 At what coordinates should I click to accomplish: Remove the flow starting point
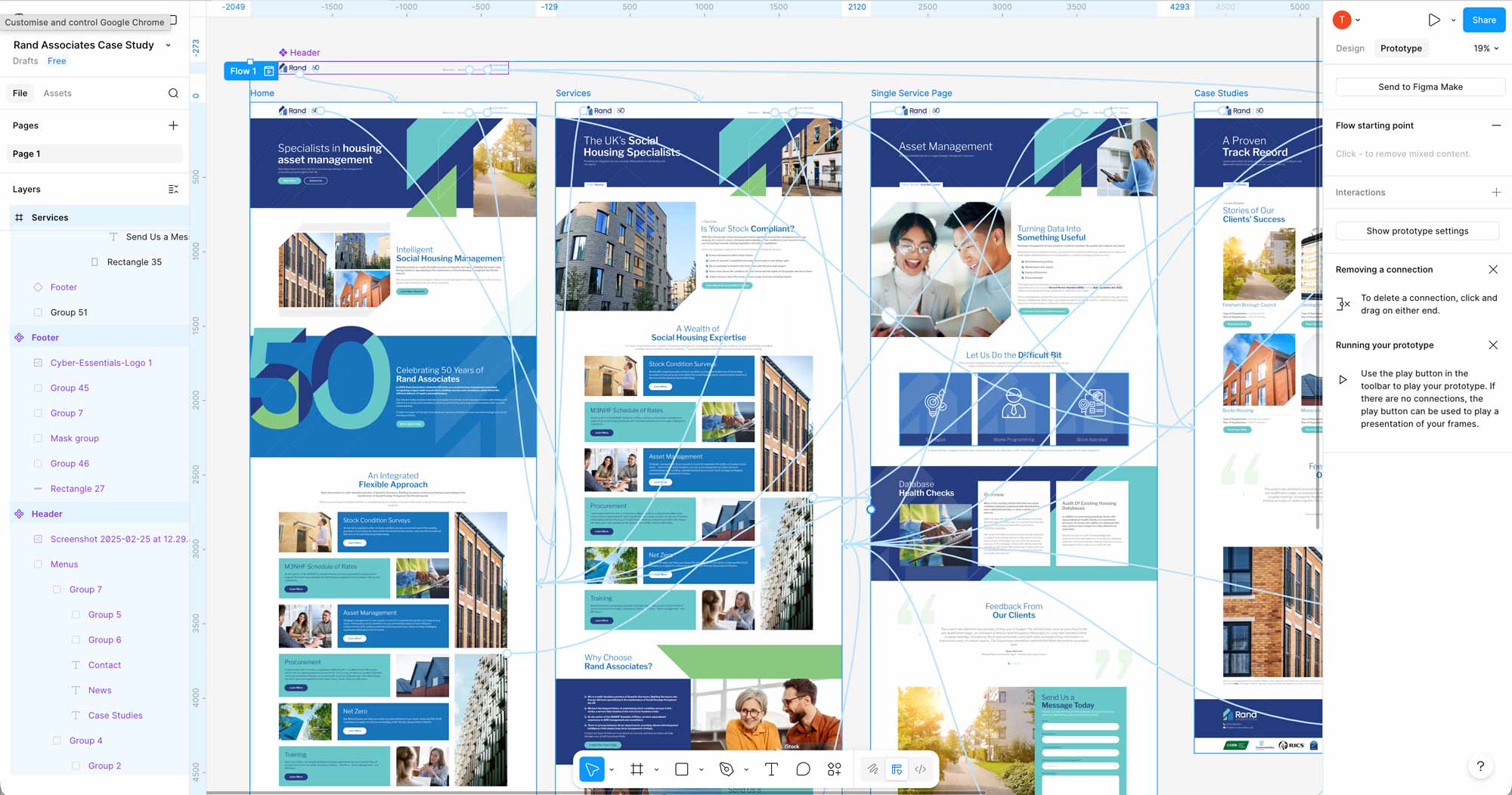coord(1495,125)
